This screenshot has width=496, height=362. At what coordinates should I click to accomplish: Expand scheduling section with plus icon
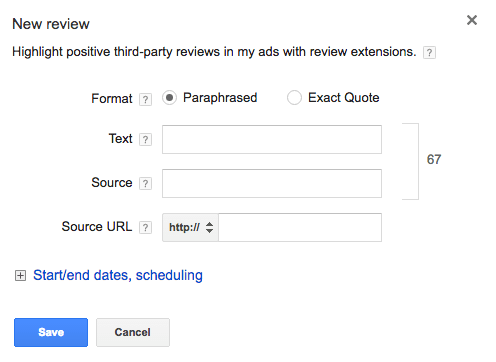tap(20, 276)
